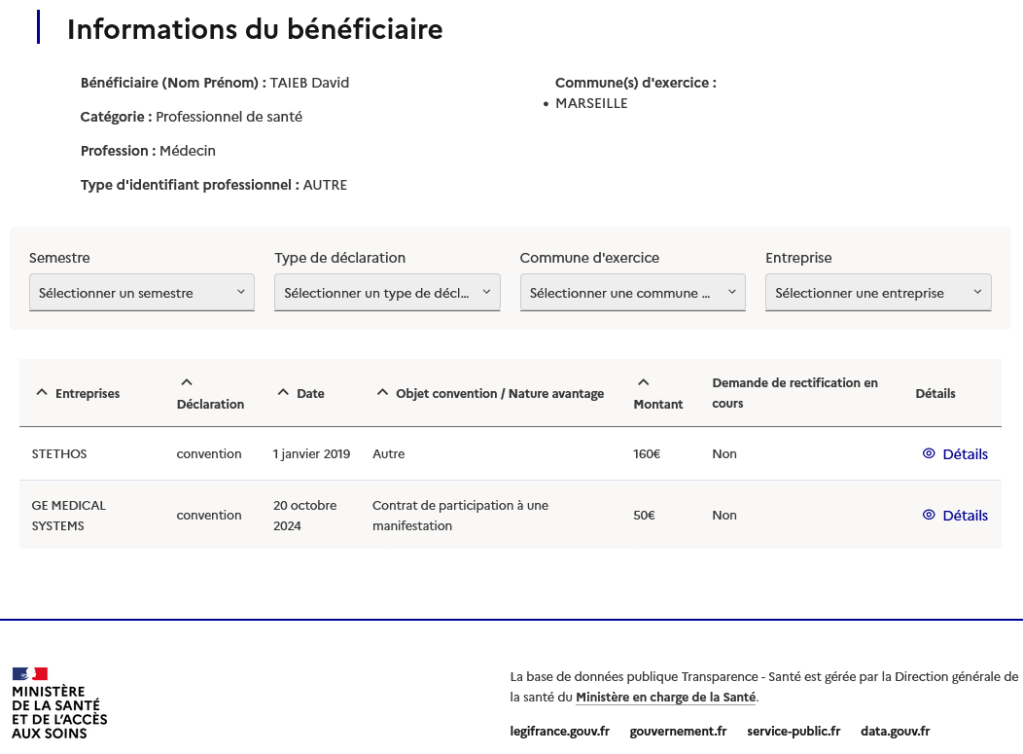This screenshot has width=1023, height=754.
Task: Open Détails link for STETHOS
Action: click(964, 454)
